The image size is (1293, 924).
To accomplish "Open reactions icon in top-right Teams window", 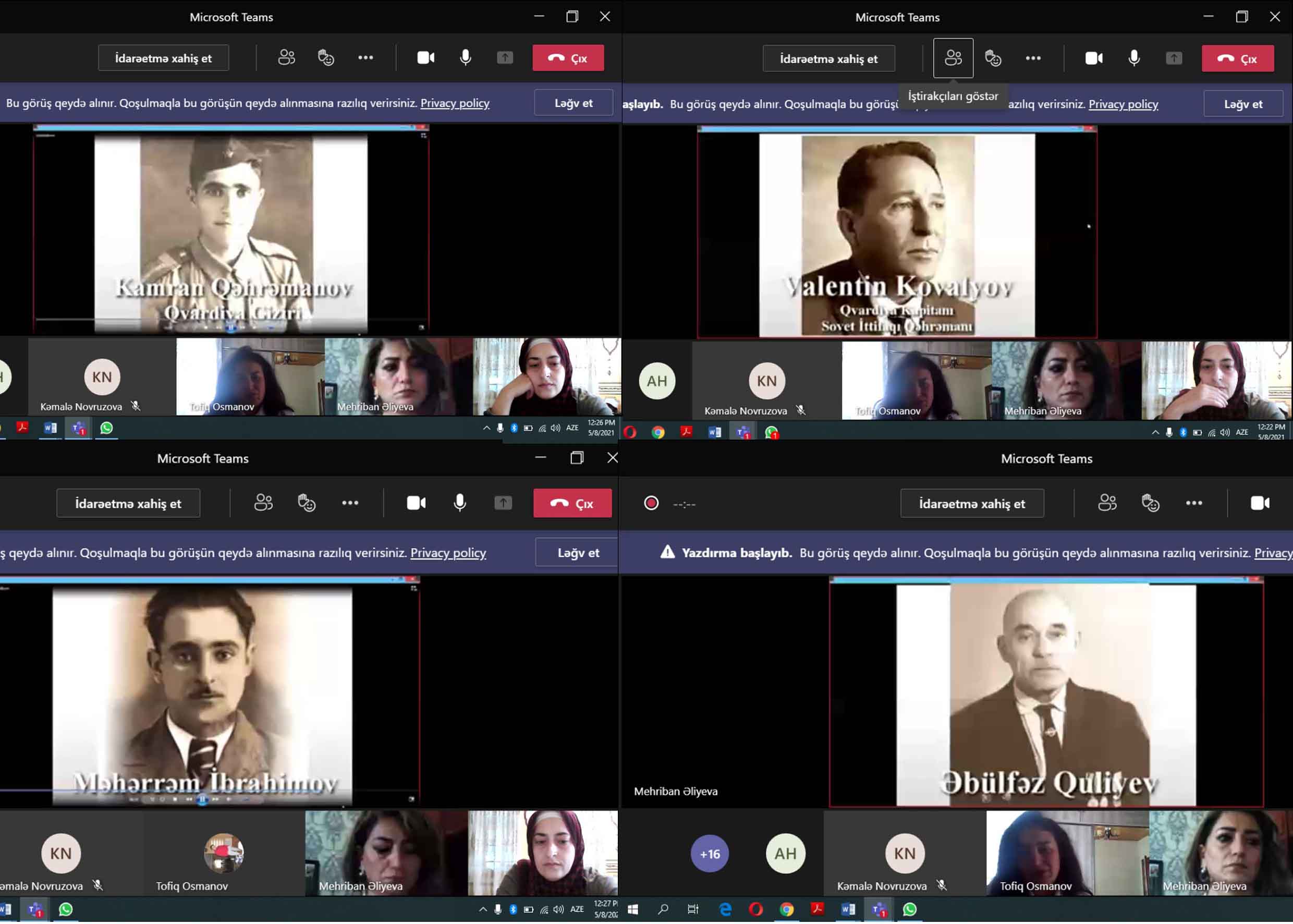I will point(993,58).
